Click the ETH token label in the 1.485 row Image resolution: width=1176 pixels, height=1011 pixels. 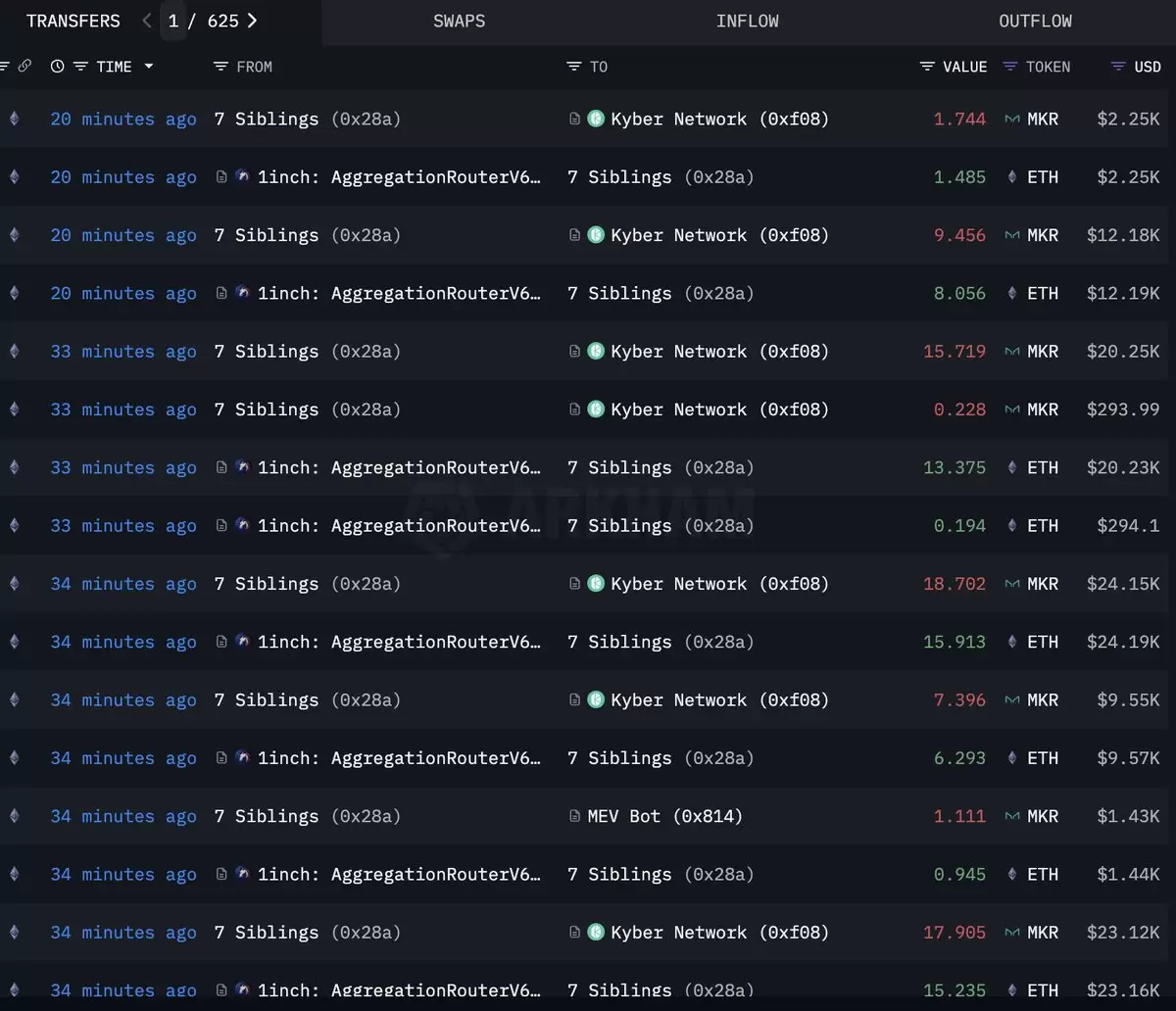click(x=1043, y=177)
